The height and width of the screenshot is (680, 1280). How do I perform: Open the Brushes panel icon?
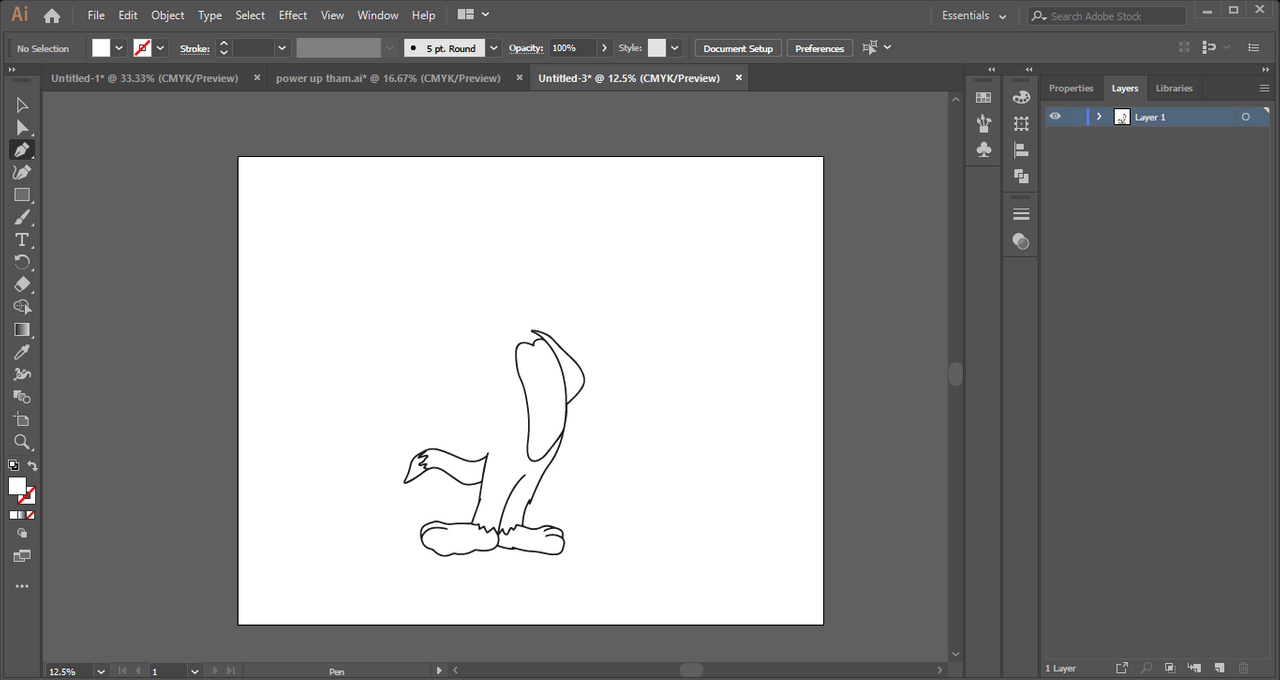point(984,123)
